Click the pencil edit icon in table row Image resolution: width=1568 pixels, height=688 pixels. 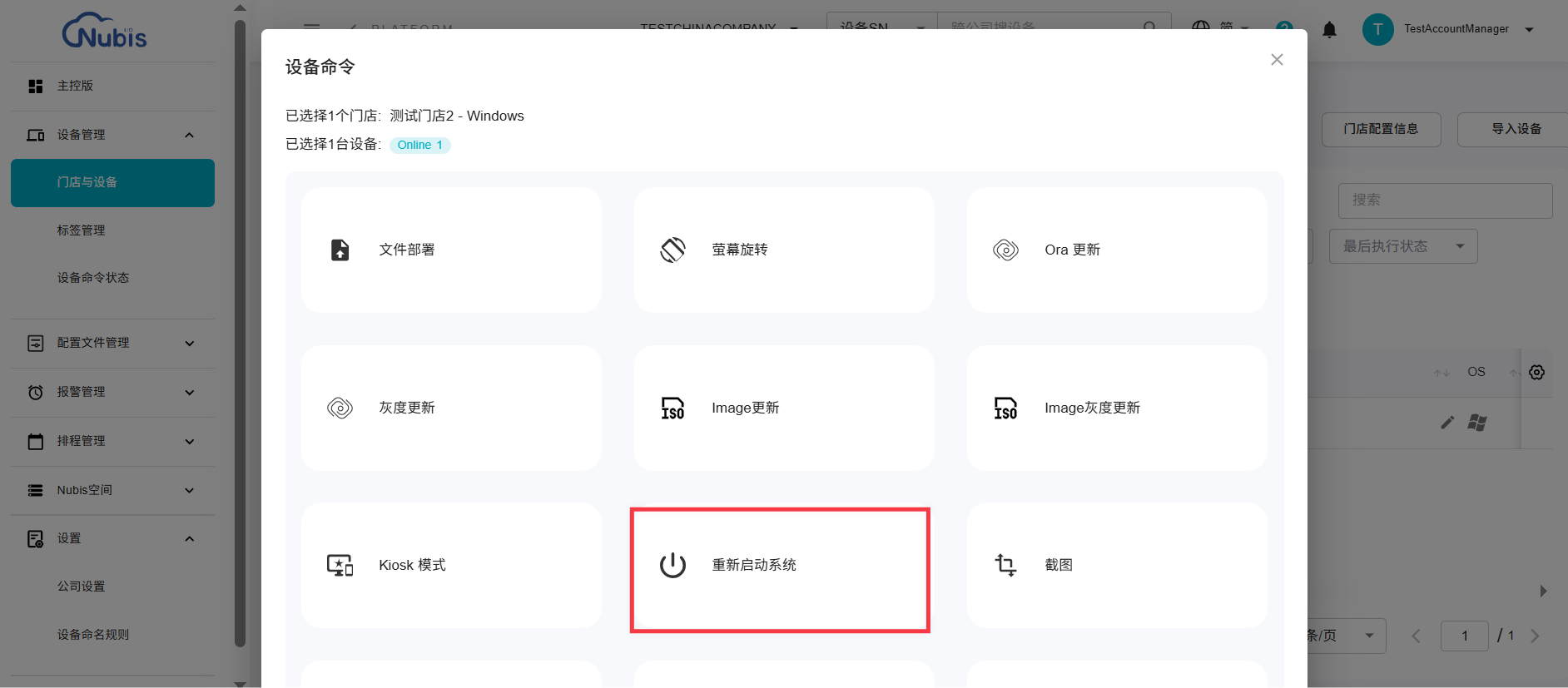pyautogui.click(x=1447, y=423)
